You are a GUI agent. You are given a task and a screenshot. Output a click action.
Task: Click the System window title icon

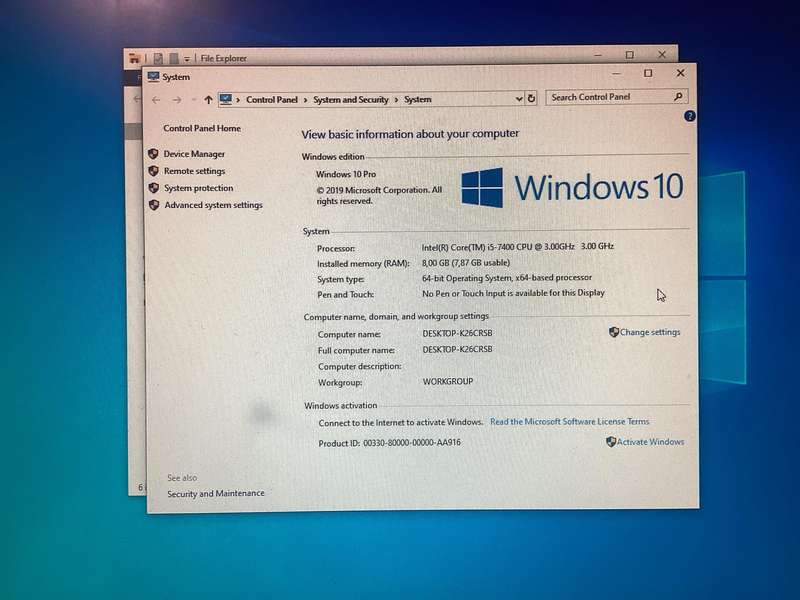click(x=153, y=77)
